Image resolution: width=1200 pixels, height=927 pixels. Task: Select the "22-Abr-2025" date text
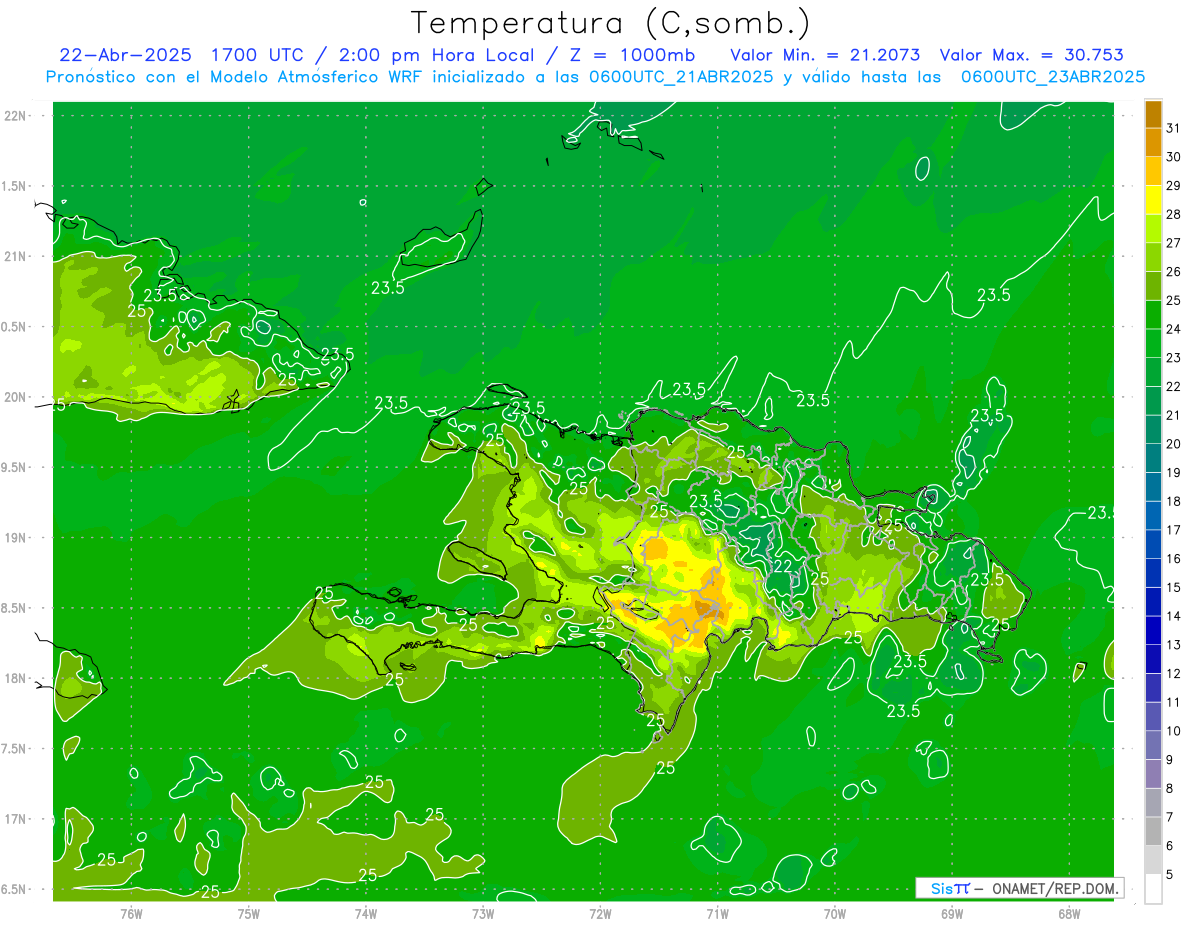(x=124, y=55)
